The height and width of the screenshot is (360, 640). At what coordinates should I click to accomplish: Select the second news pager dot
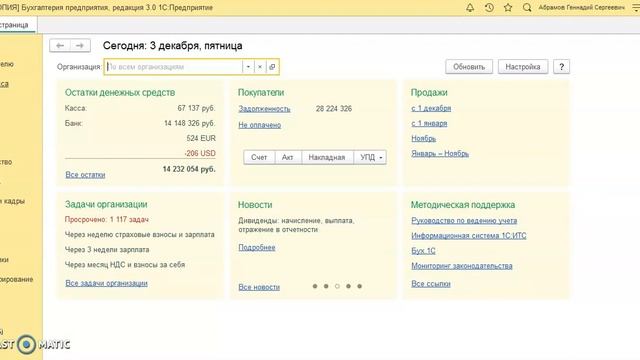coord(326,286)
